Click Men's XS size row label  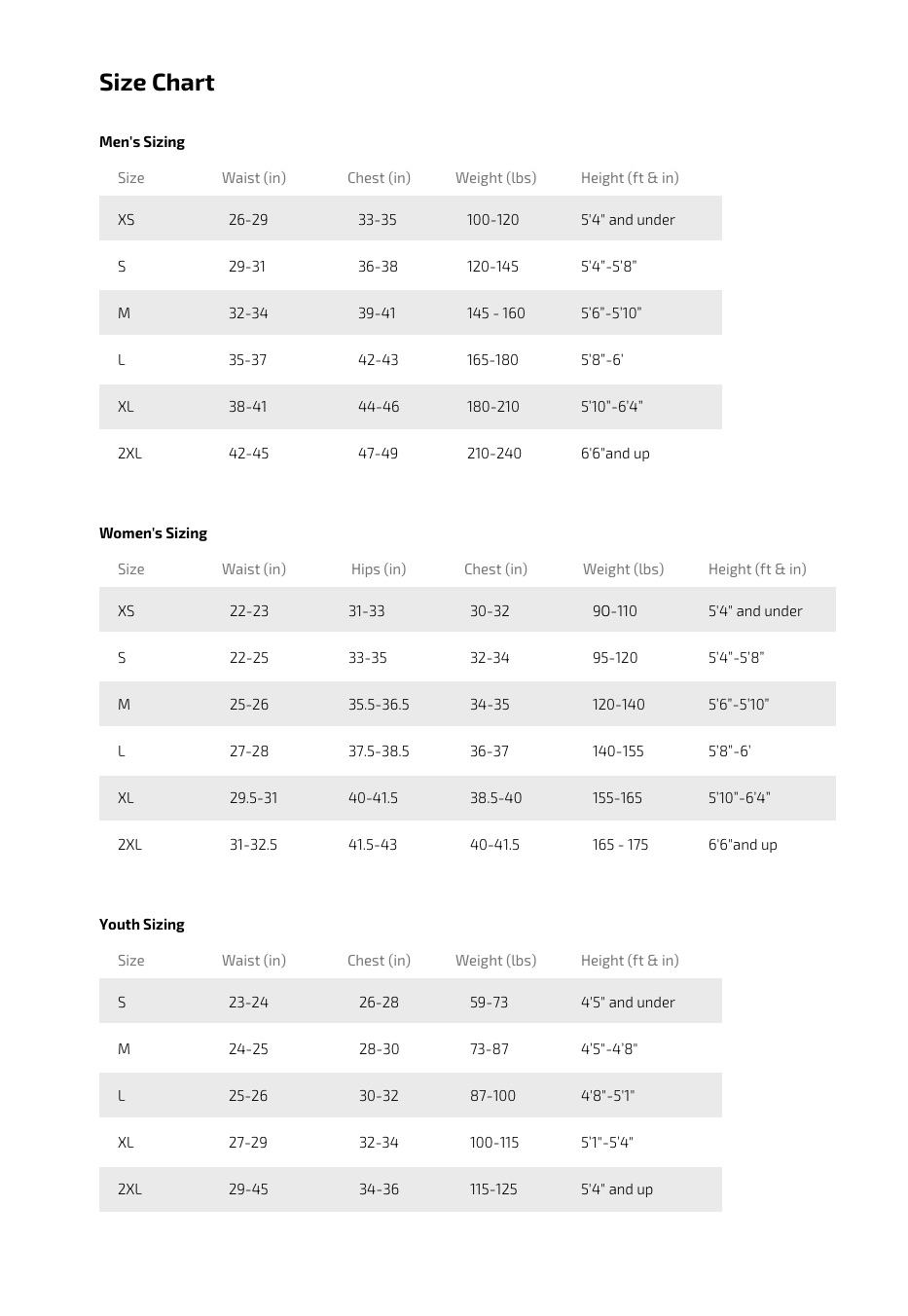tap(127, 220)
